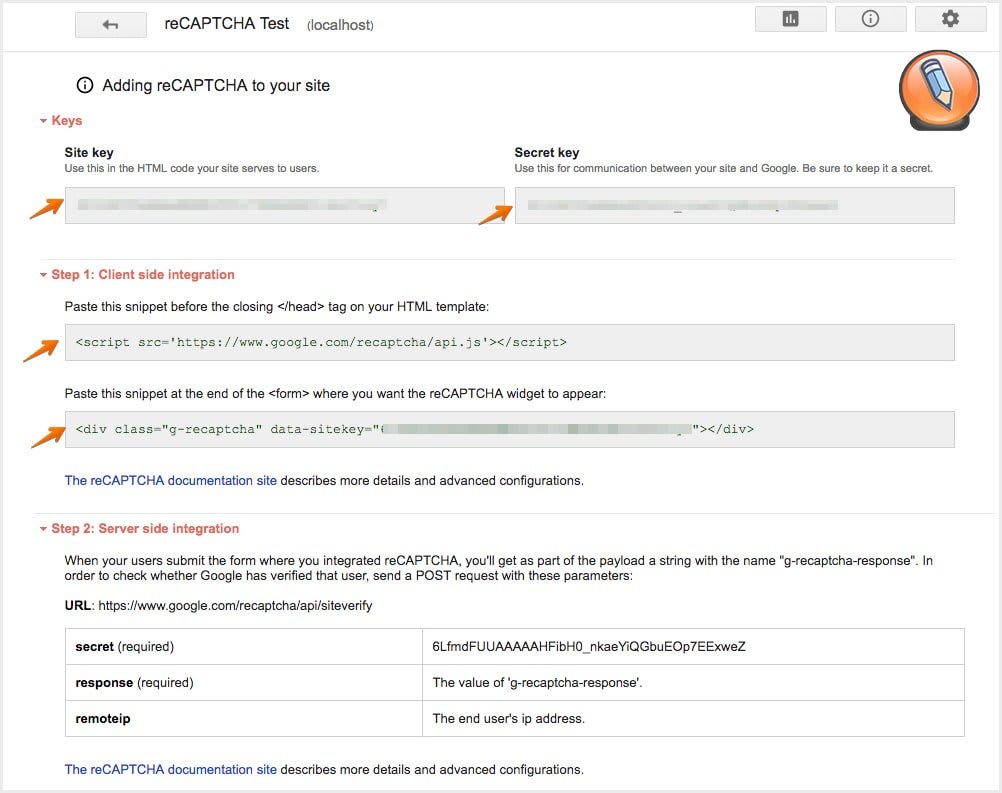Click the orange pencil badge icon
This screenshot has height=793, width=1002.
tap(939, 90)
